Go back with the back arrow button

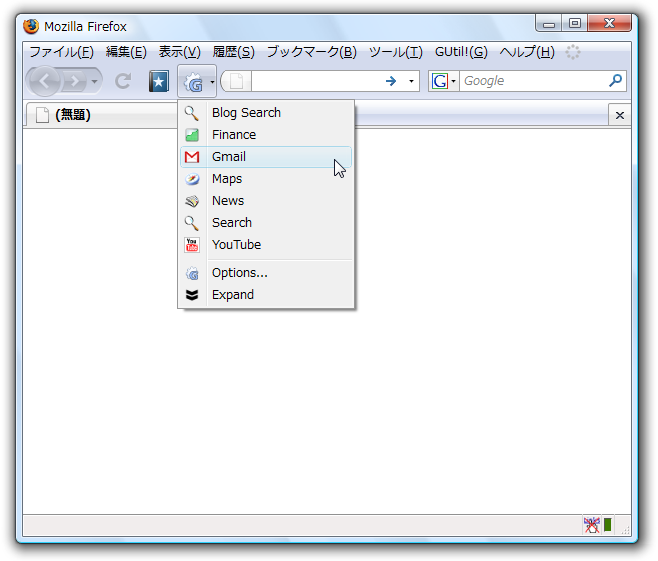(x=45, y=81)
